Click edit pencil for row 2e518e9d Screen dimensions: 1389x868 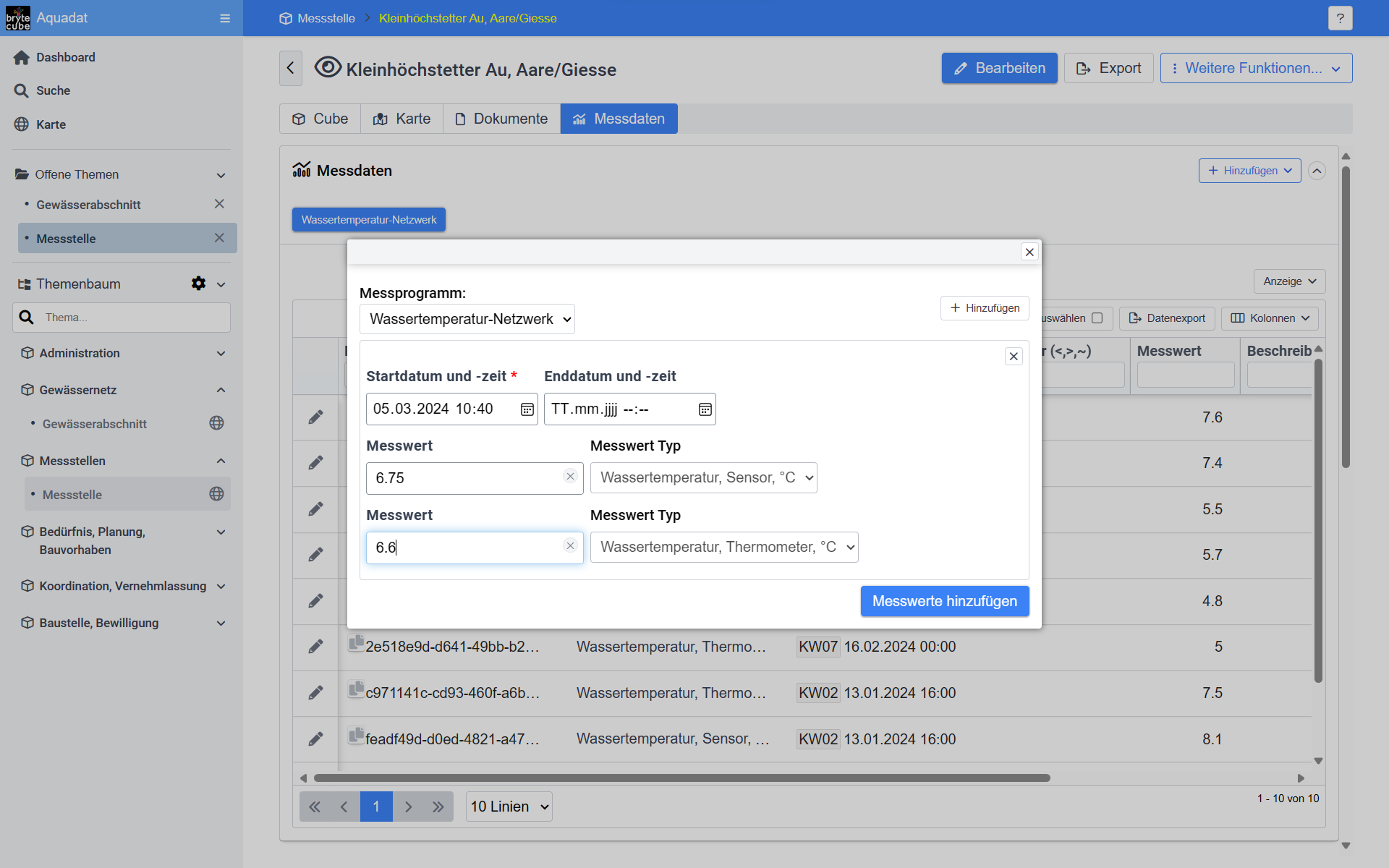(x=315, y=647)
